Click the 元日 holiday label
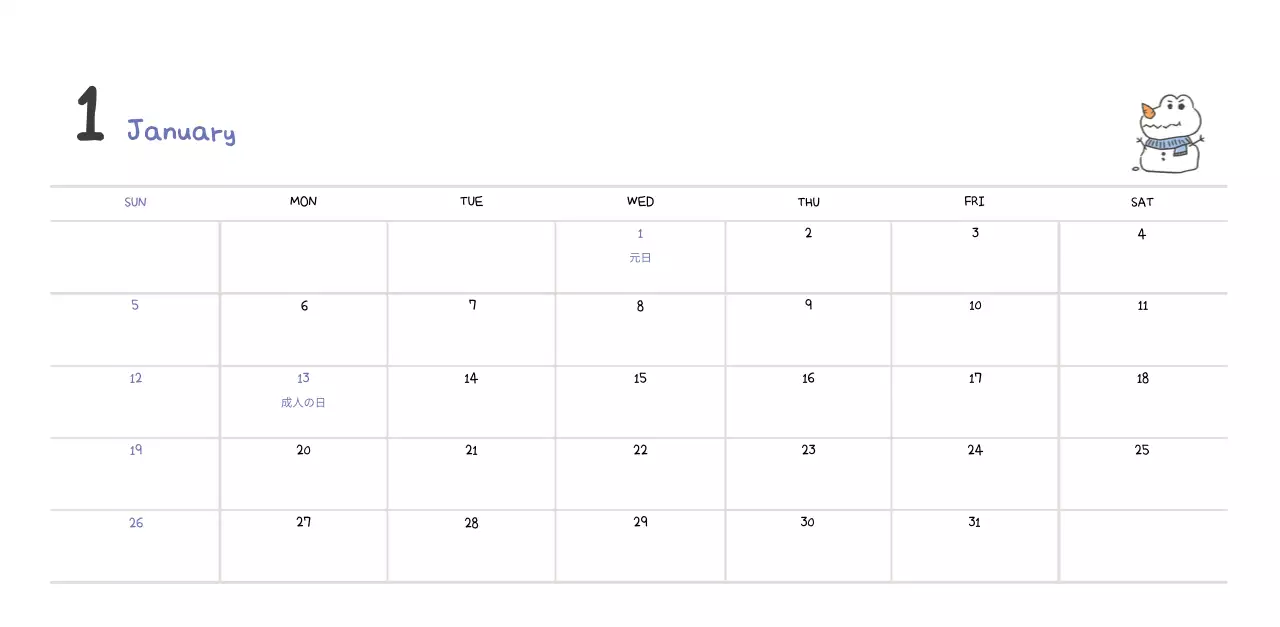The image size is (1280, 627). [640, 258]
